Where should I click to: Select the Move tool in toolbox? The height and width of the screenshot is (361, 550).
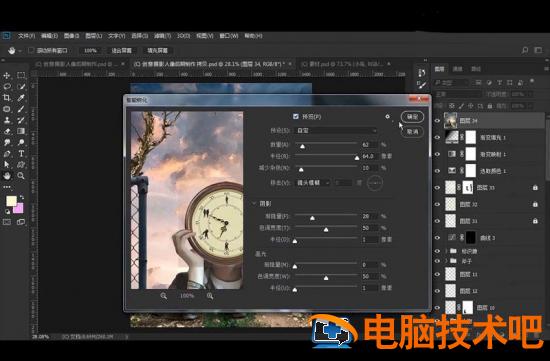click(7, 75)
